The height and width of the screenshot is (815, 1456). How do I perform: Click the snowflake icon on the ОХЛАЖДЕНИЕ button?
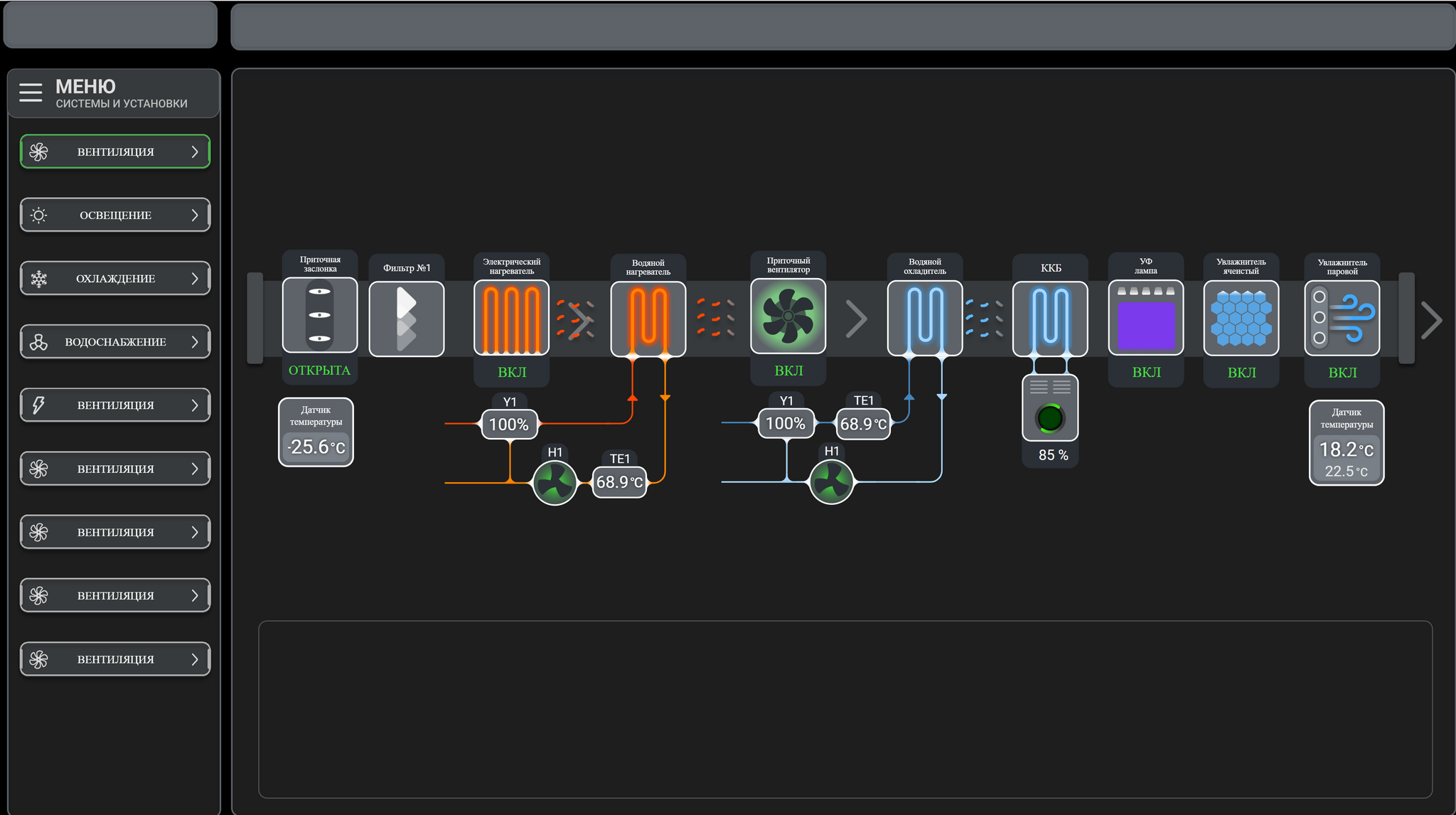(39, 279)
